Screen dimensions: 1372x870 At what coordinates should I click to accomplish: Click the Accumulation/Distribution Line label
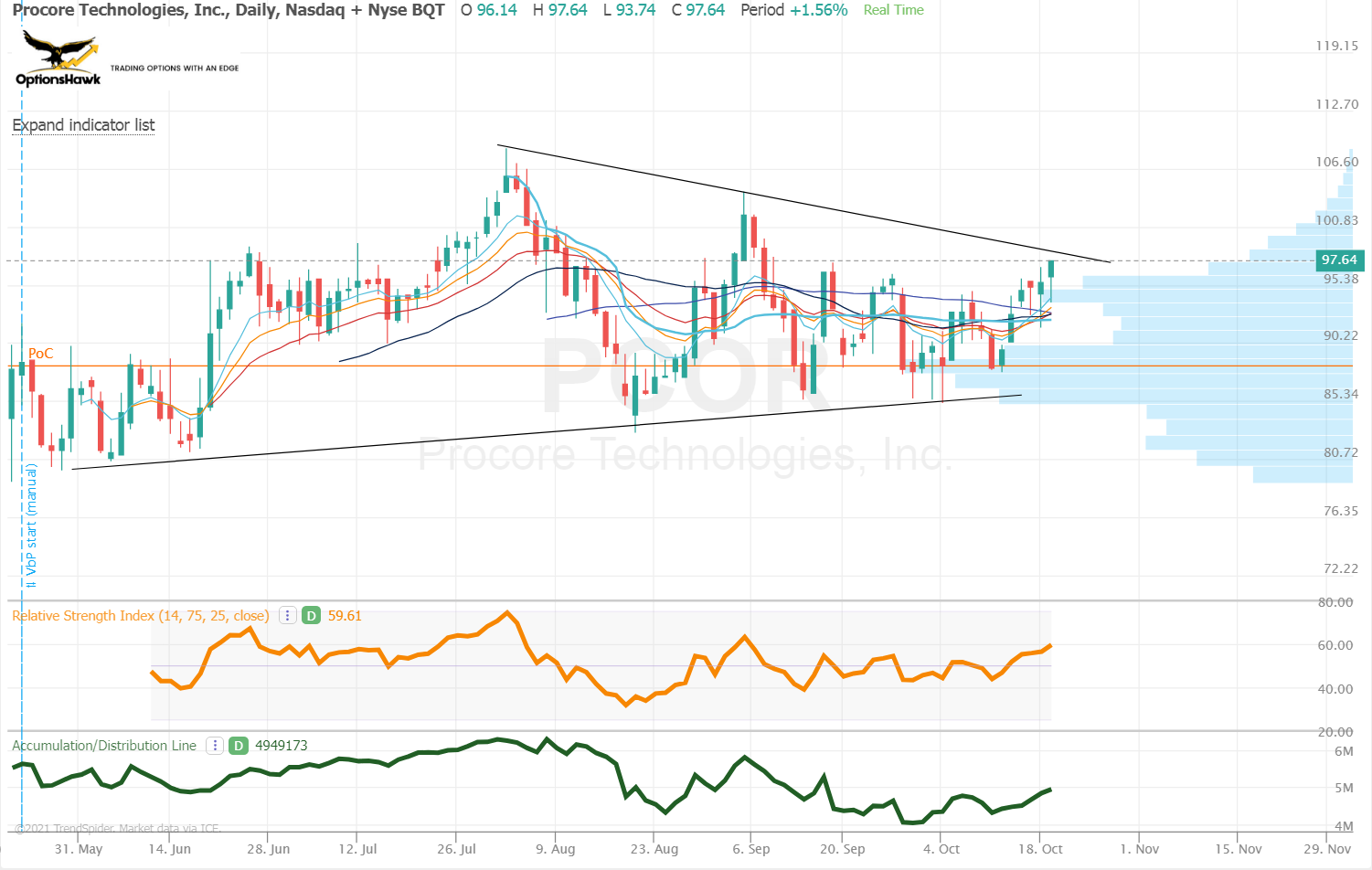click(104, 746)
